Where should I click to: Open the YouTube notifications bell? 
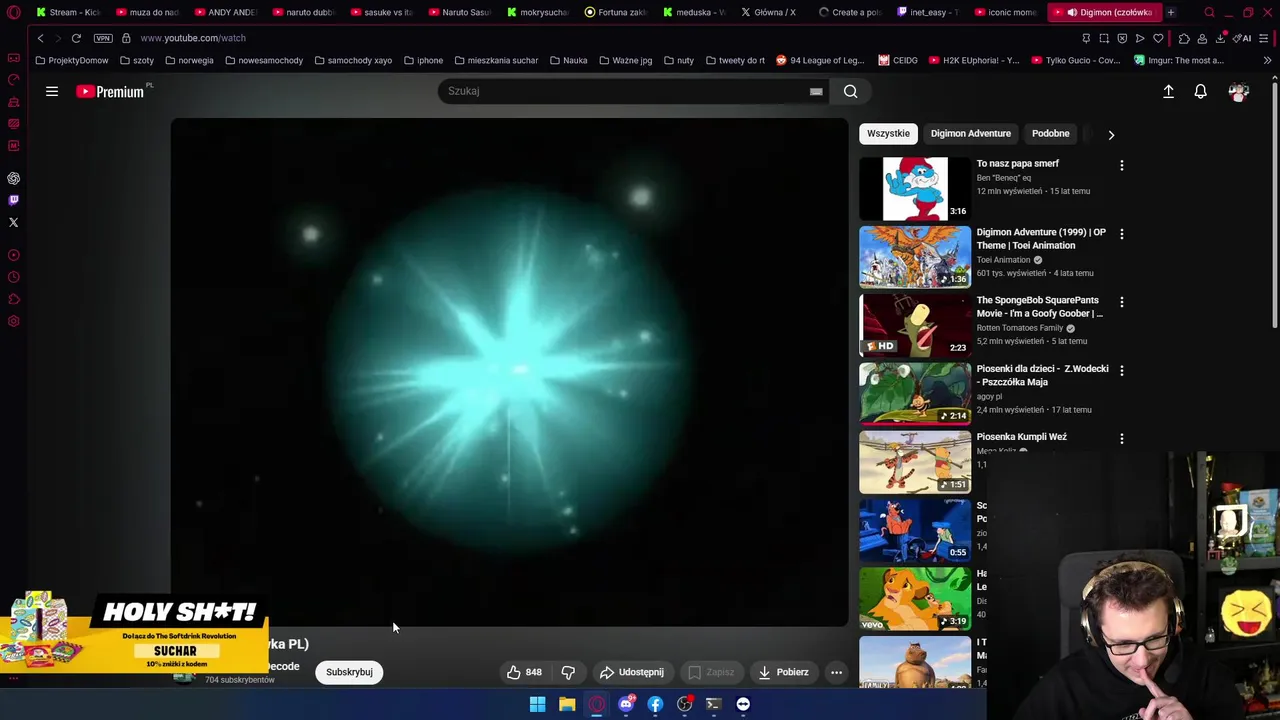tap(1201, 91)
